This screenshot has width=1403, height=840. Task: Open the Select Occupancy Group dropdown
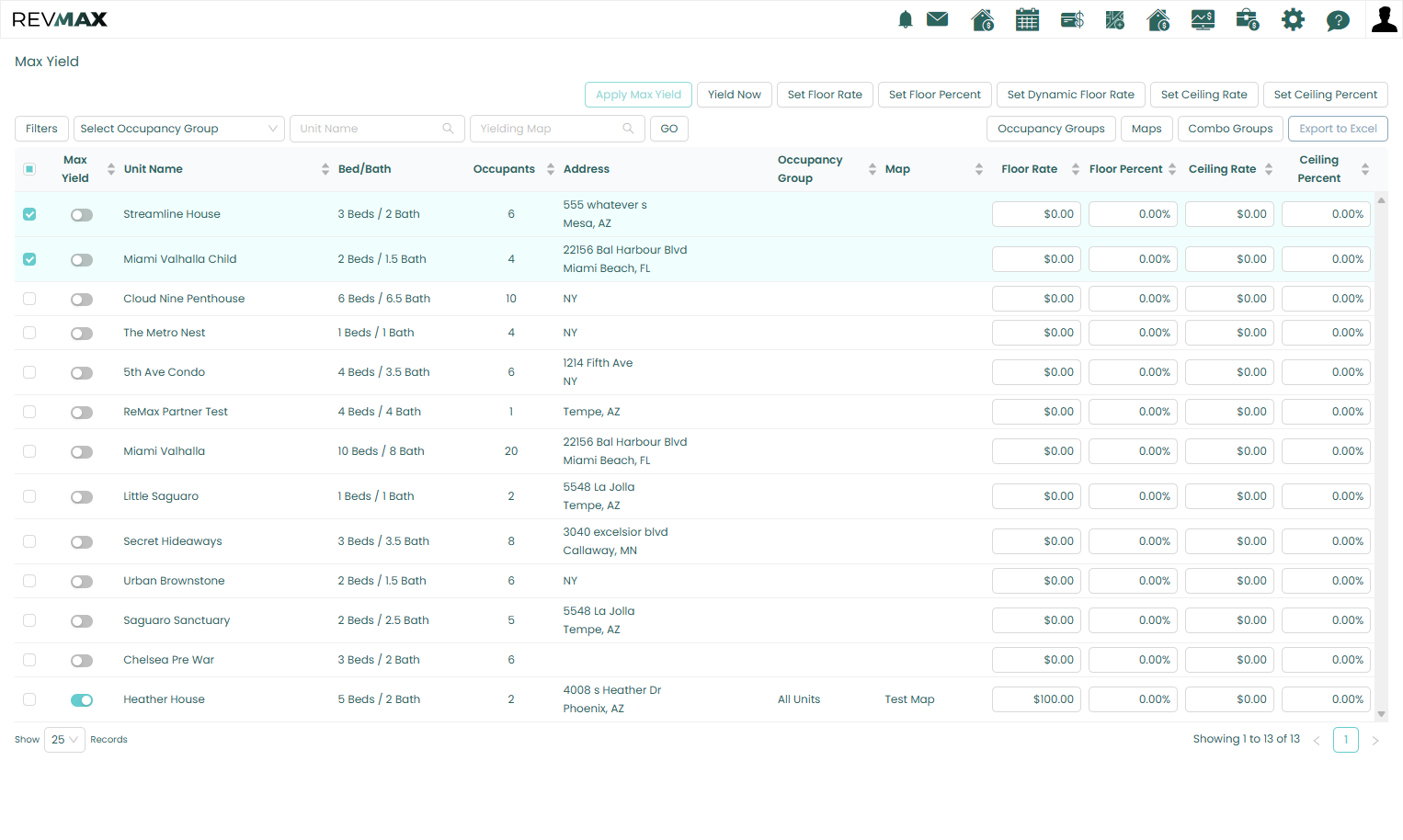179,129
